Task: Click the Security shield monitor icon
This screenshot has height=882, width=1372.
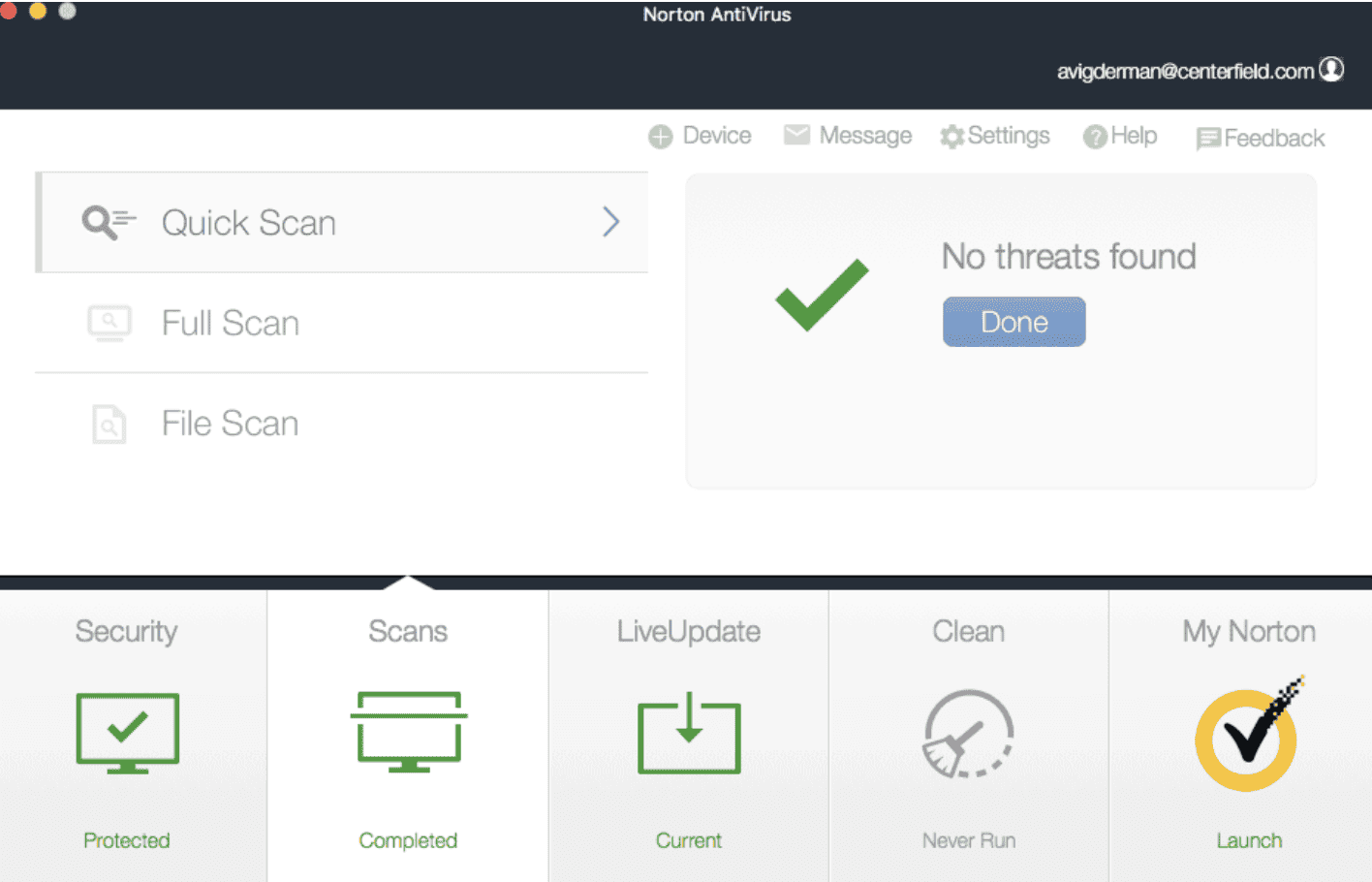Action: tap(127, 734)
